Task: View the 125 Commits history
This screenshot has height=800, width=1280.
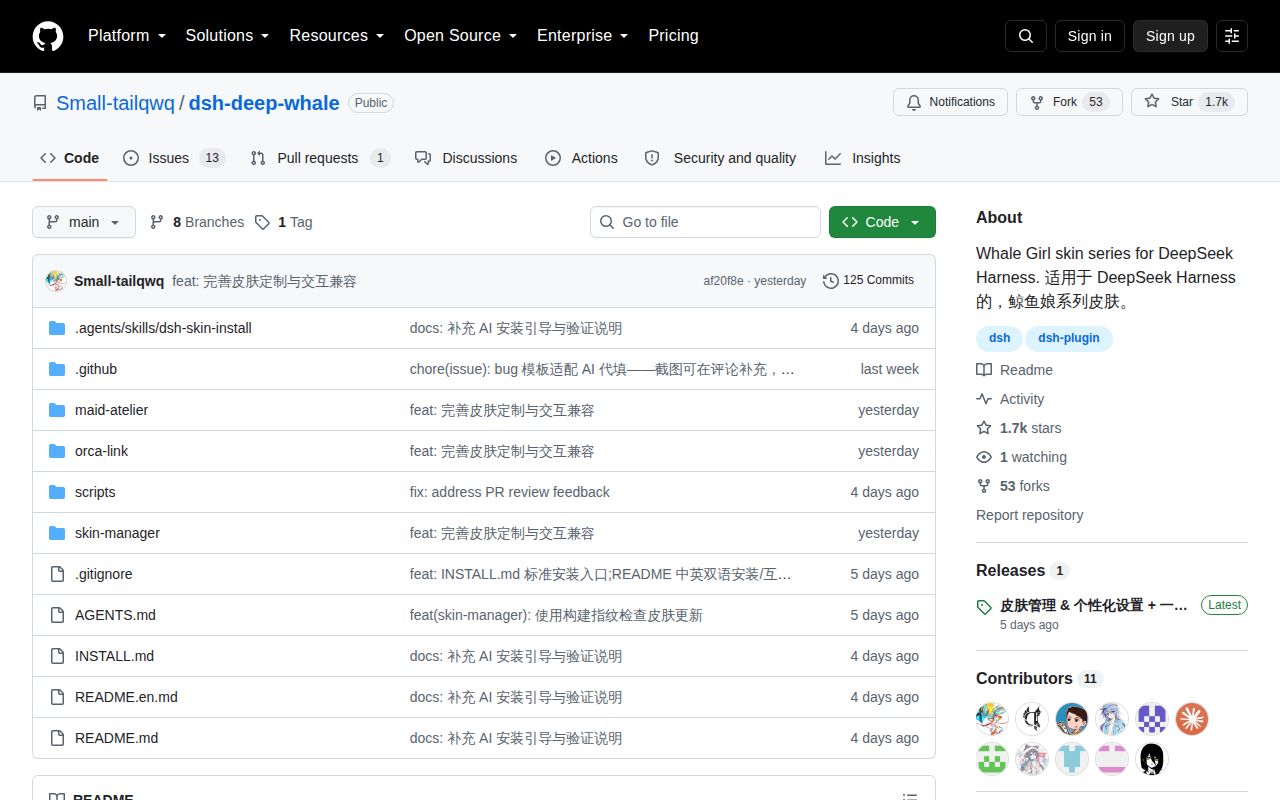Action: pos(868,280)
